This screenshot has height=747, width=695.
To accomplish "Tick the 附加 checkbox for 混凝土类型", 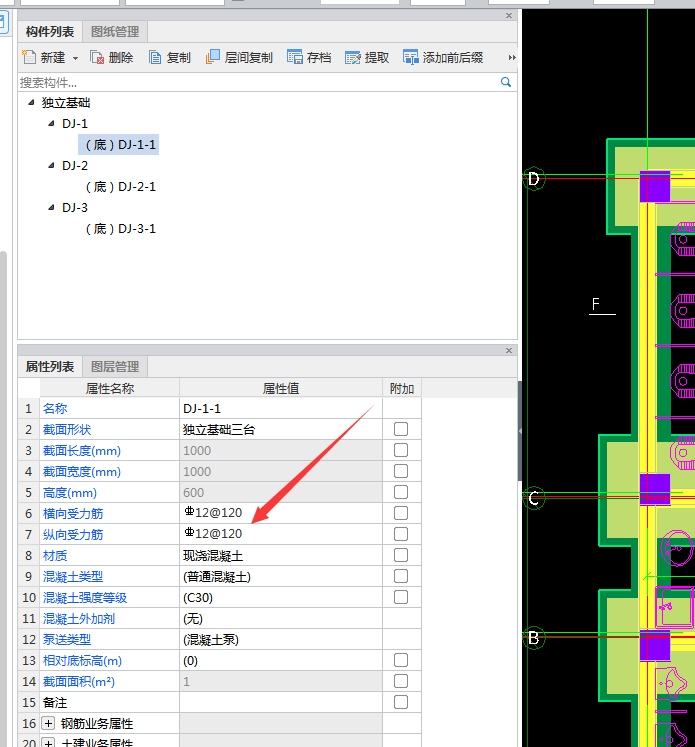I will 401,576.
